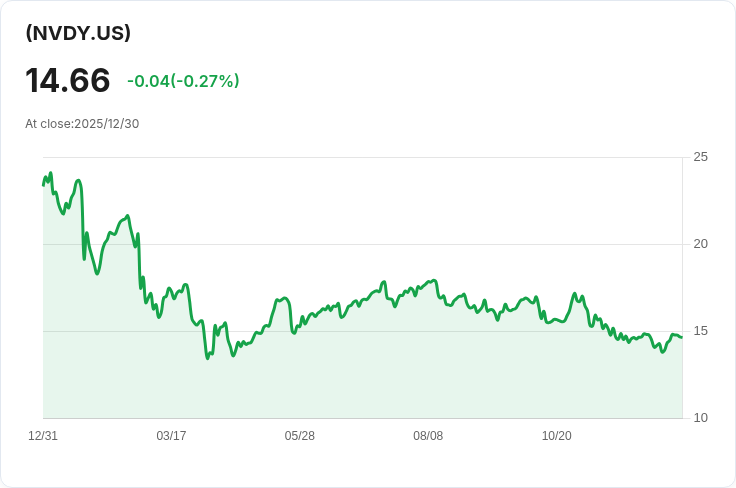Click the price line directly above 03/17

pos(171,292)
